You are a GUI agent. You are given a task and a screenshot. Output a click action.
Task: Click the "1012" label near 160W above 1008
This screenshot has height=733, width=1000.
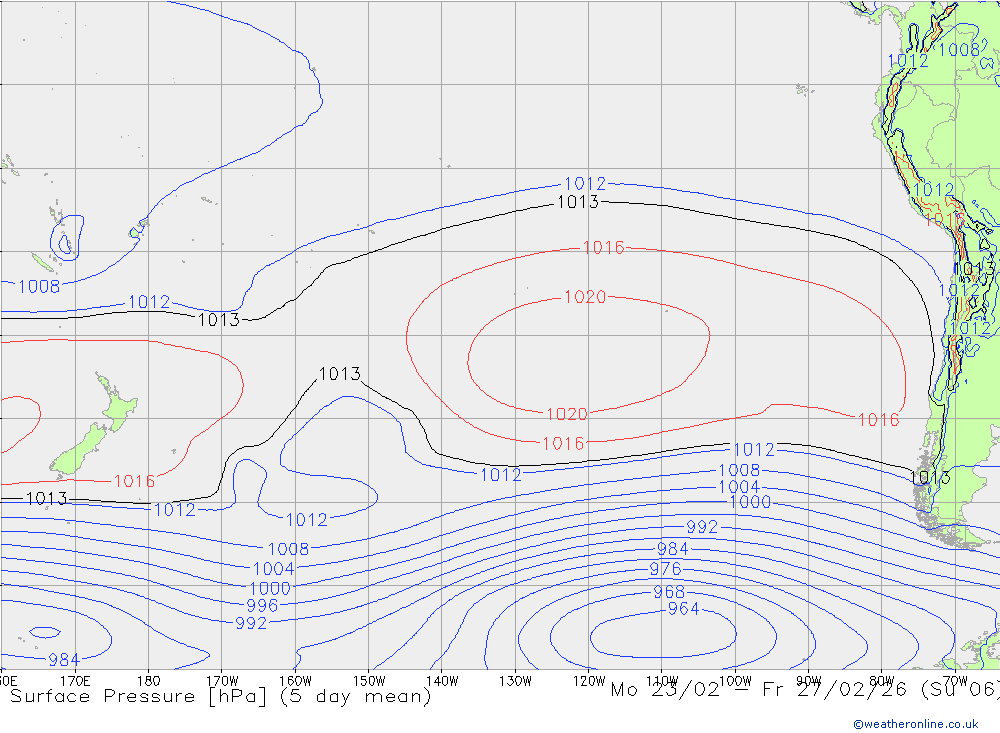tap(306, 520)
